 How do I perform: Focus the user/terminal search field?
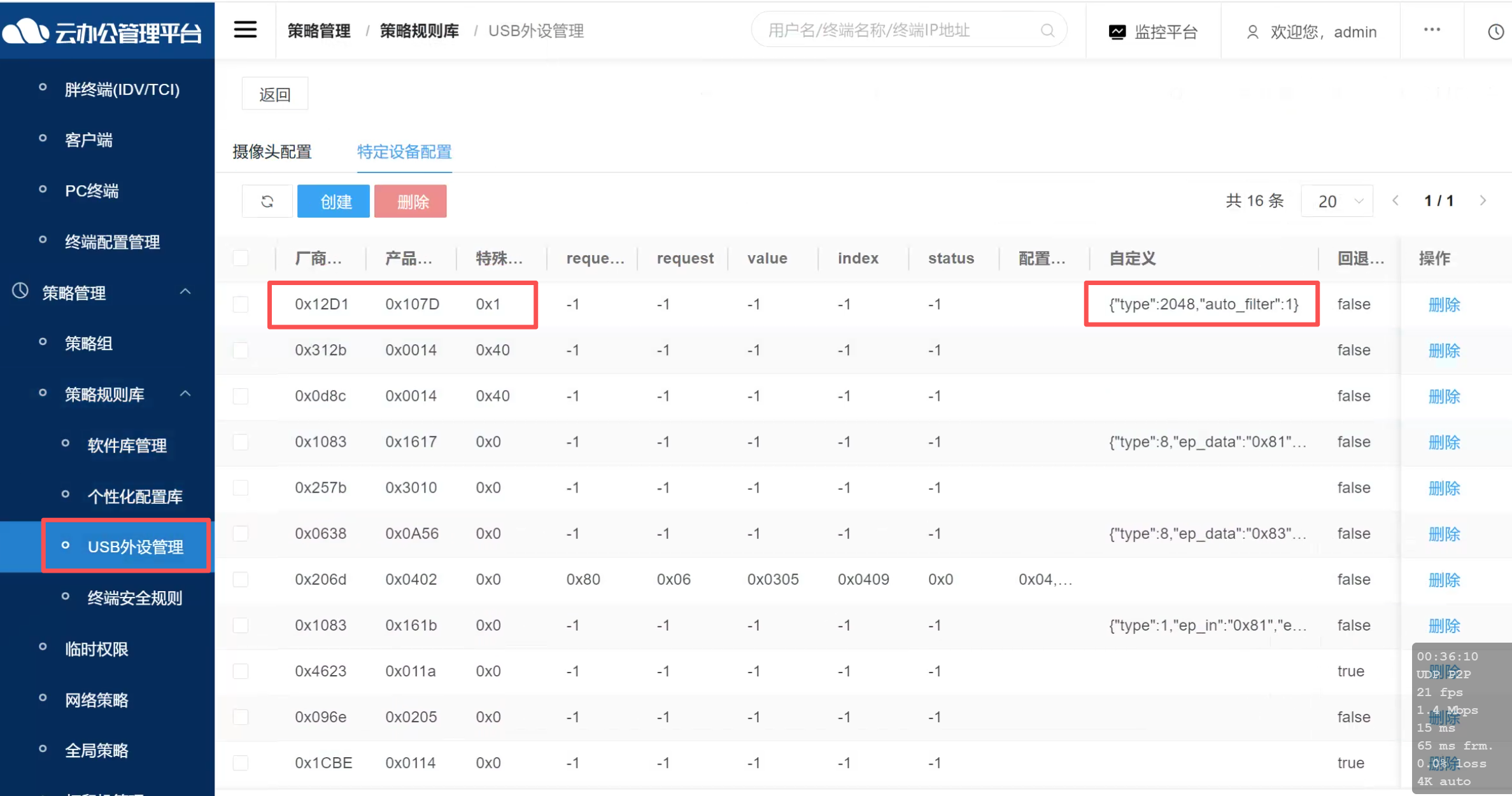[909, 31]
